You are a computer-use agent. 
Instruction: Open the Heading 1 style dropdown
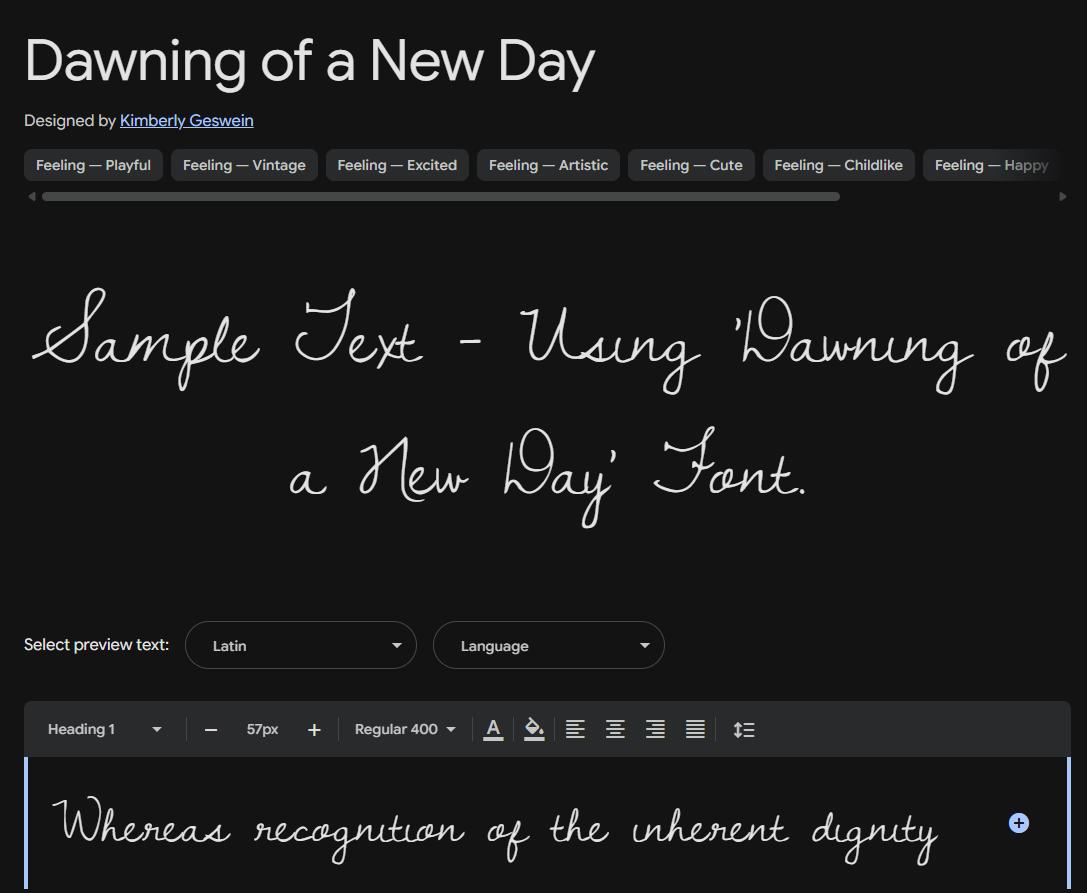point(105,729)
